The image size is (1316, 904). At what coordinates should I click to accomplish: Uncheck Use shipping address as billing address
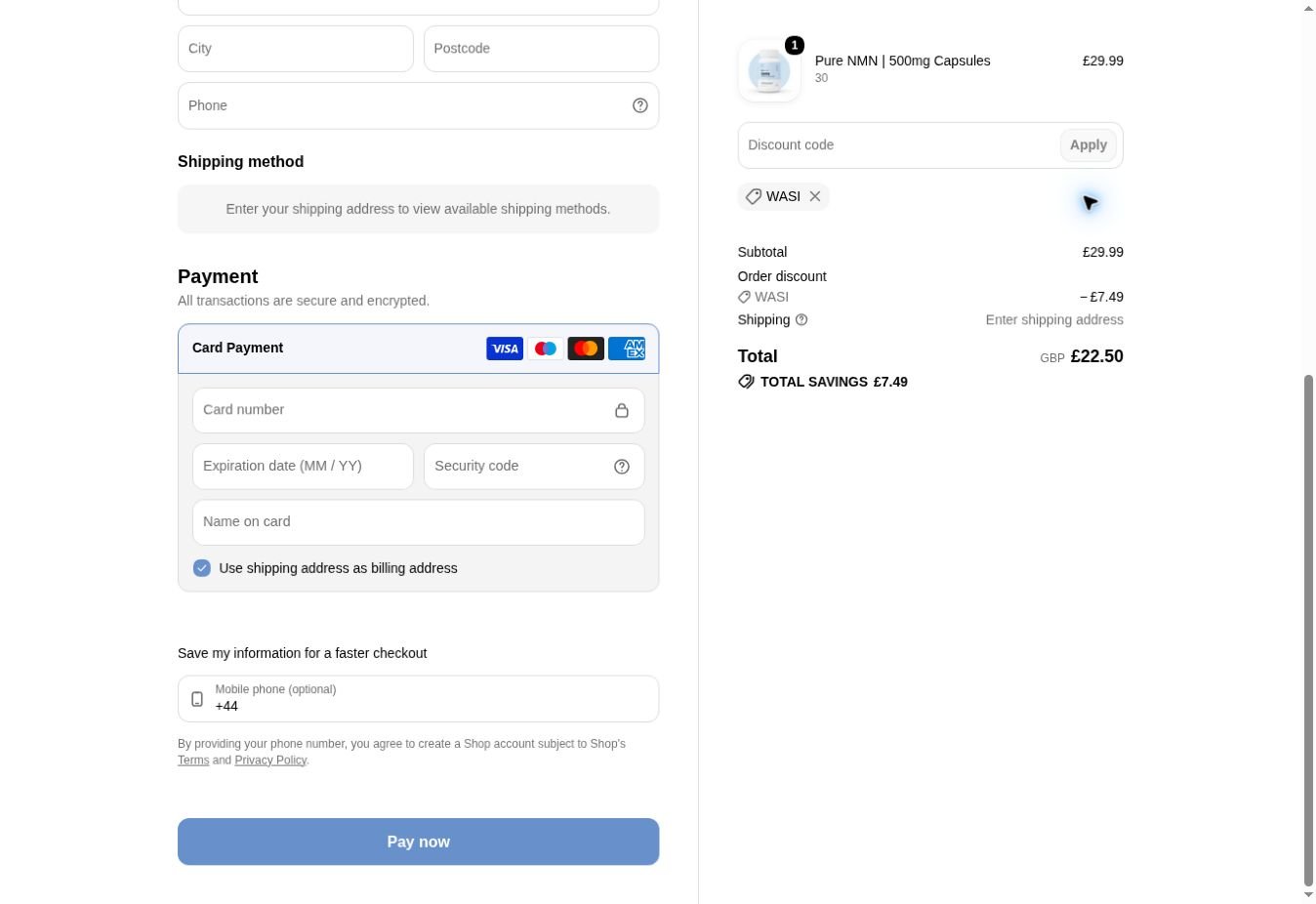tap(202, 568)
